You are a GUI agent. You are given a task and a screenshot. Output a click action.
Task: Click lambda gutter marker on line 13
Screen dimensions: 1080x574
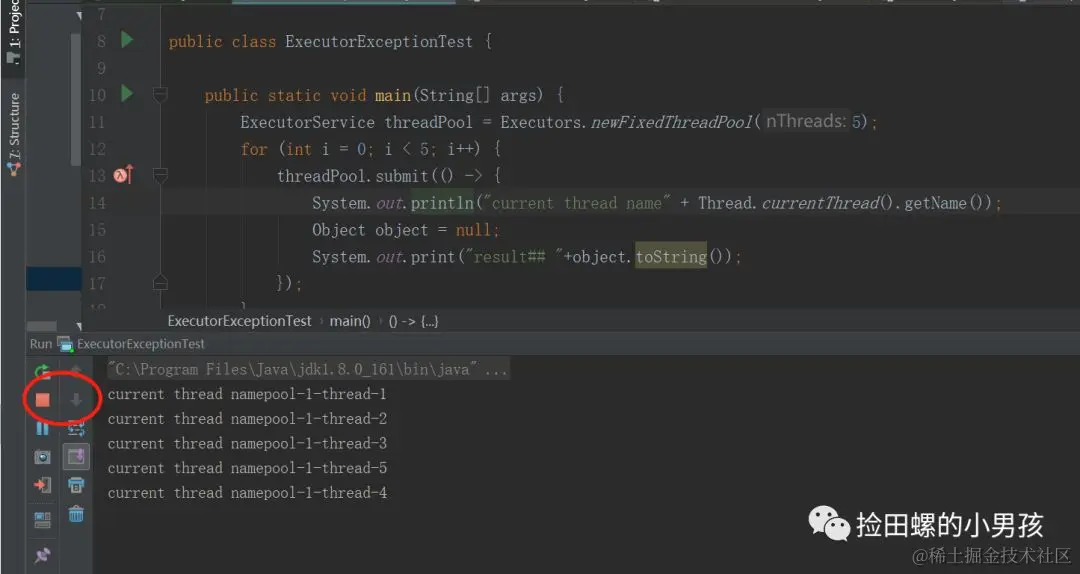pyautogui.click(x=123, y=175)
